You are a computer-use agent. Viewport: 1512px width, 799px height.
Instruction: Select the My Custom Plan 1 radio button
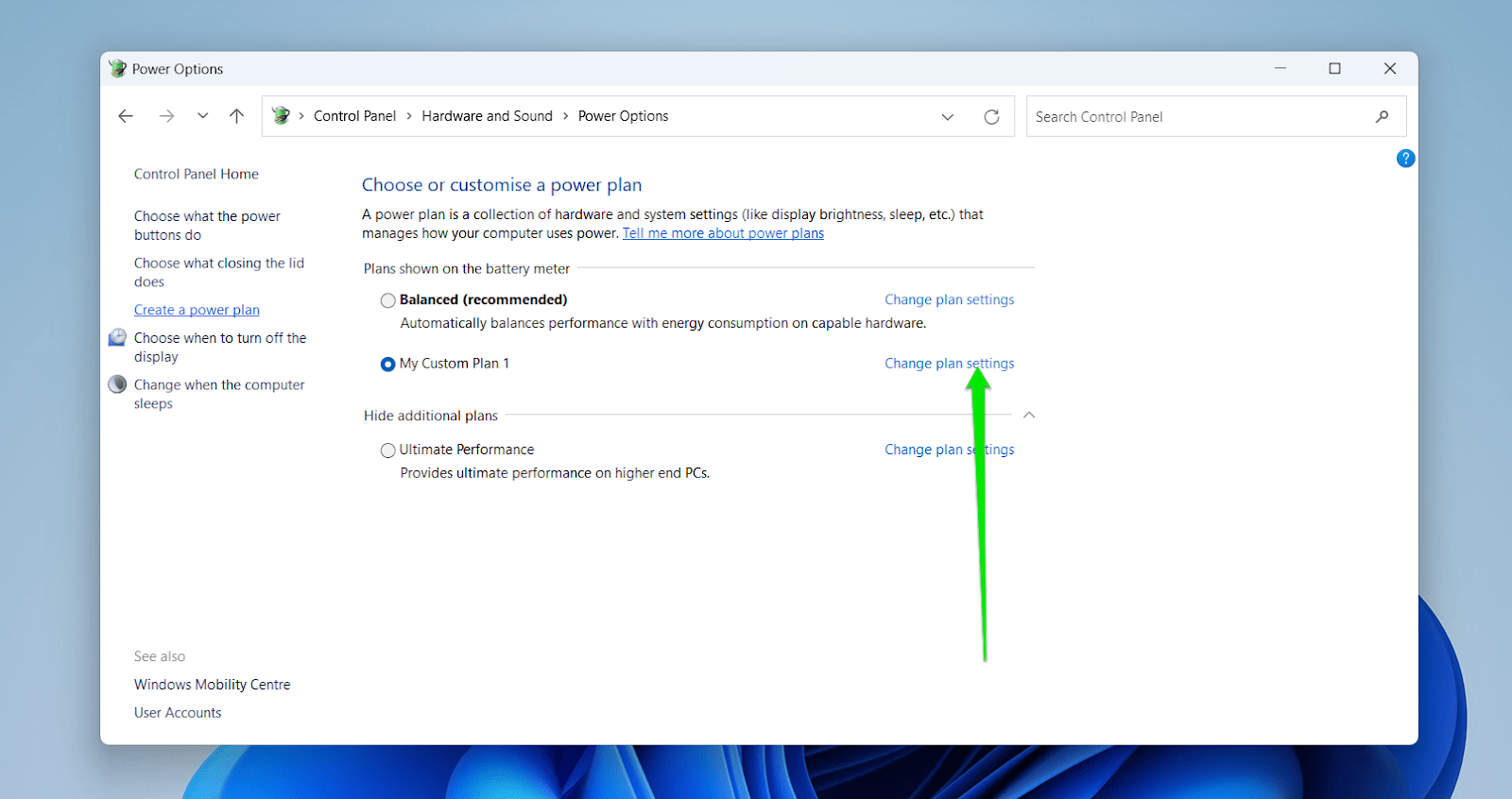click(x=387, y=364)
